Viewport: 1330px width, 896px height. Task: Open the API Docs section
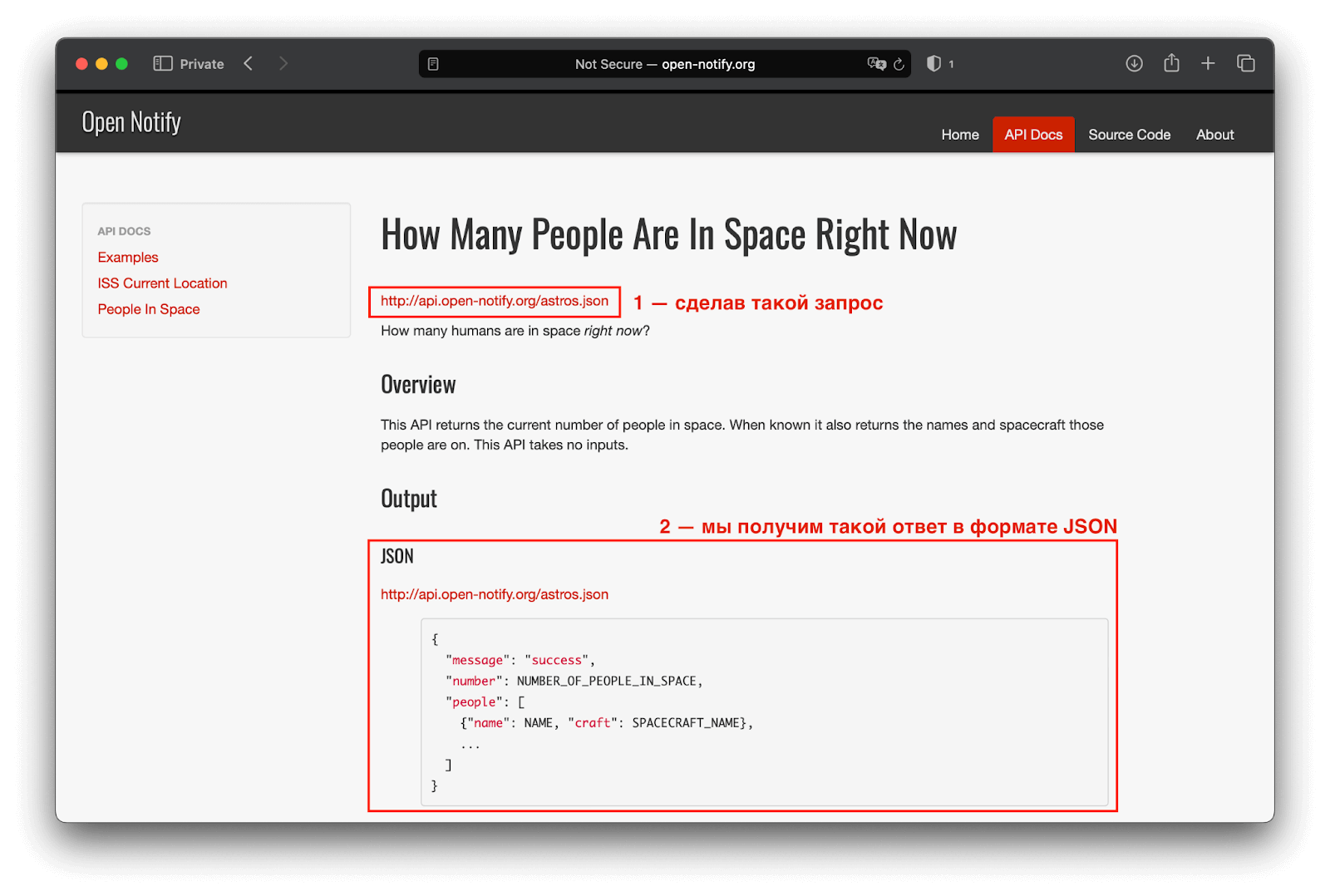1032,134
